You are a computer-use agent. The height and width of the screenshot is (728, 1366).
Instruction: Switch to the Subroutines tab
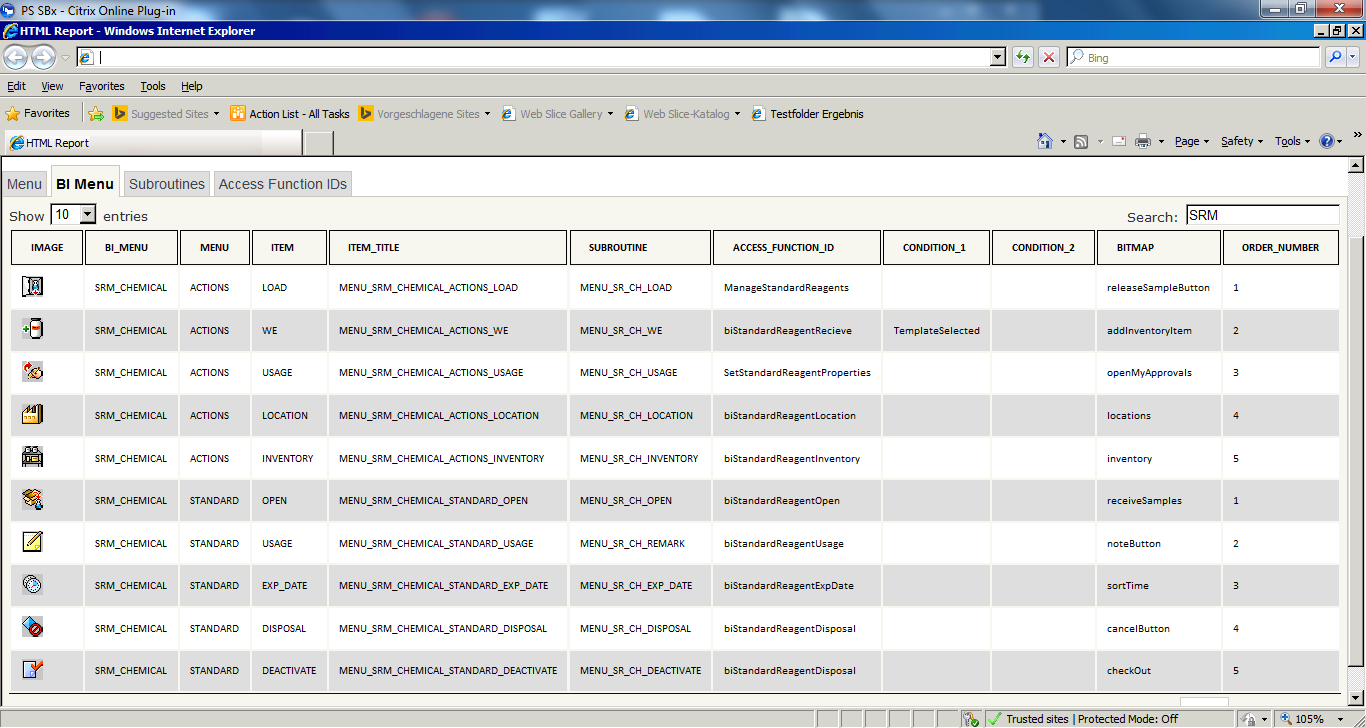click(167, 184)
